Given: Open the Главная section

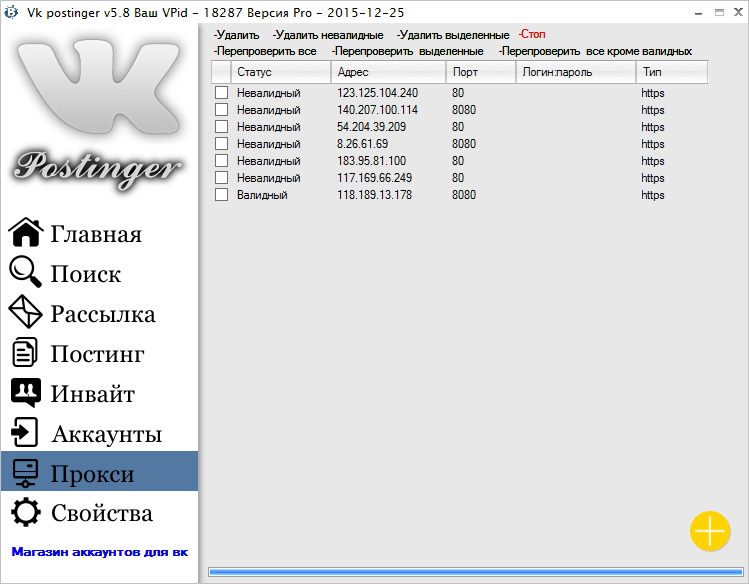Looking at the screenshot, I should [96, 234].
